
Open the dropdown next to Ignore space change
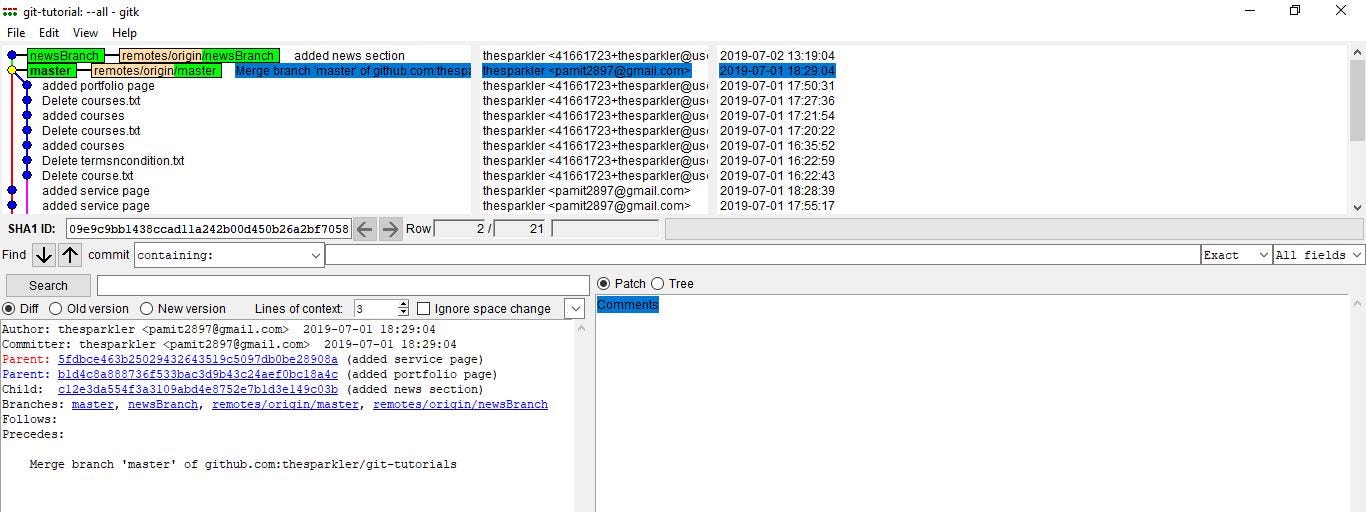(x=575, y=309)
